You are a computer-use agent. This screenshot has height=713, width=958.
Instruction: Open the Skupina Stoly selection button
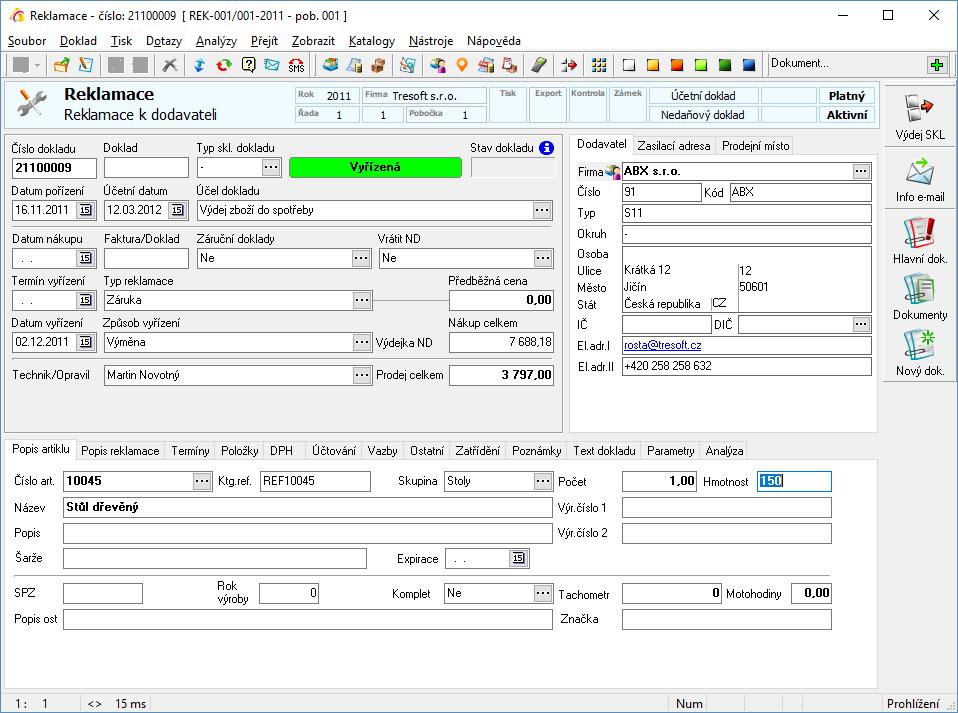click(x=543, y=481)
